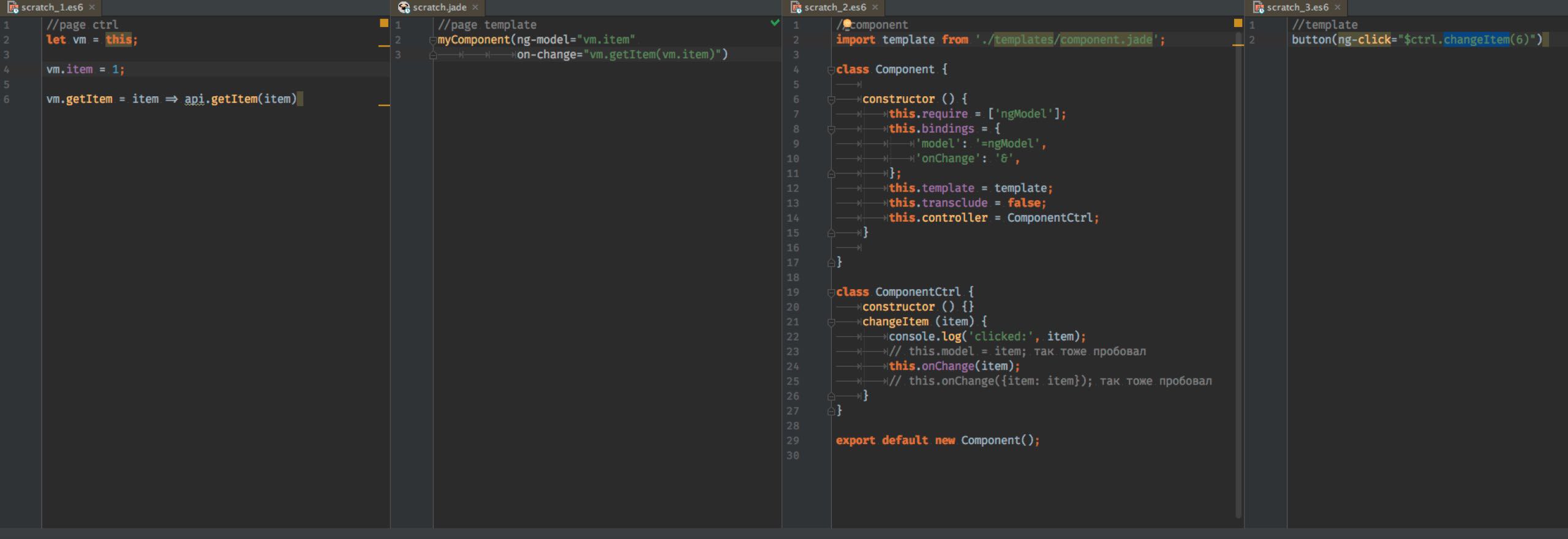Image resolution: width=1568 pixels, height=539 pixels.
Task: Click the fold end marker on line 15
Action: (x=831, y=233)
